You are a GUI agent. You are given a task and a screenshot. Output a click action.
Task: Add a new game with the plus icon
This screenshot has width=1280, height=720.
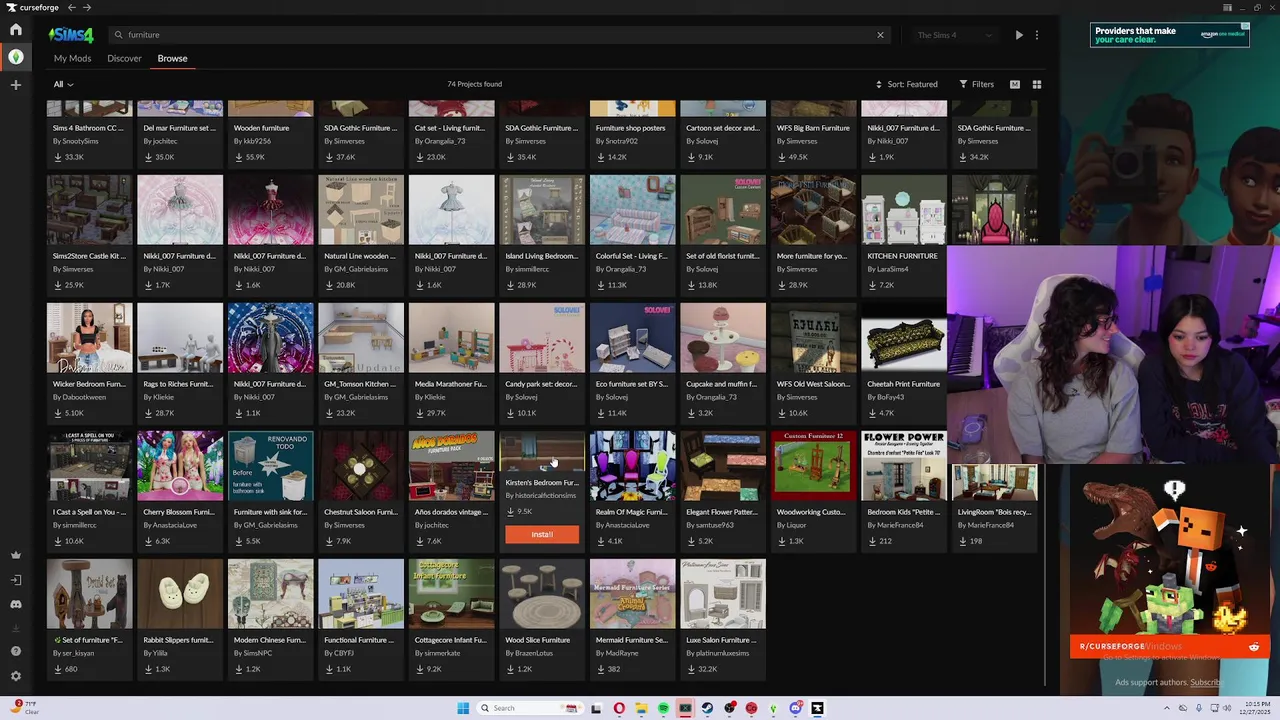tap(16, 85)
